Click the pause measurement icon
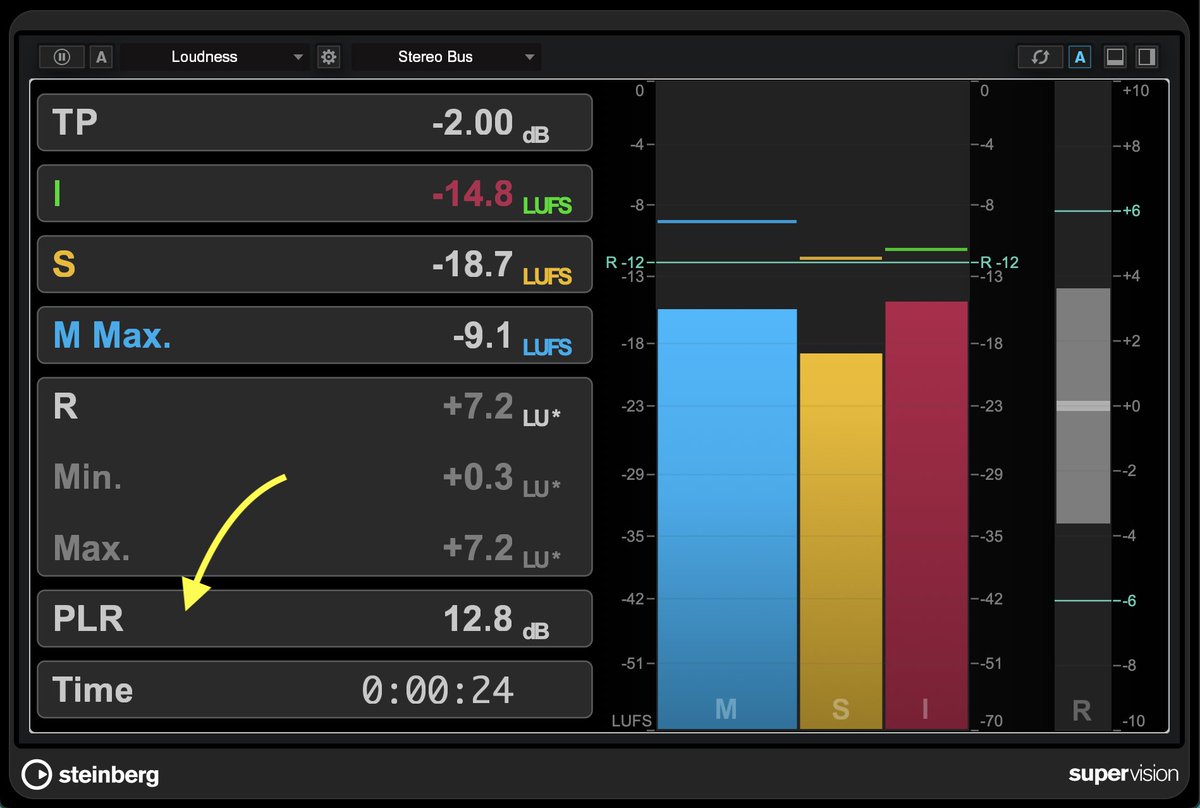 pyautogui.click(x=62, y=57)
